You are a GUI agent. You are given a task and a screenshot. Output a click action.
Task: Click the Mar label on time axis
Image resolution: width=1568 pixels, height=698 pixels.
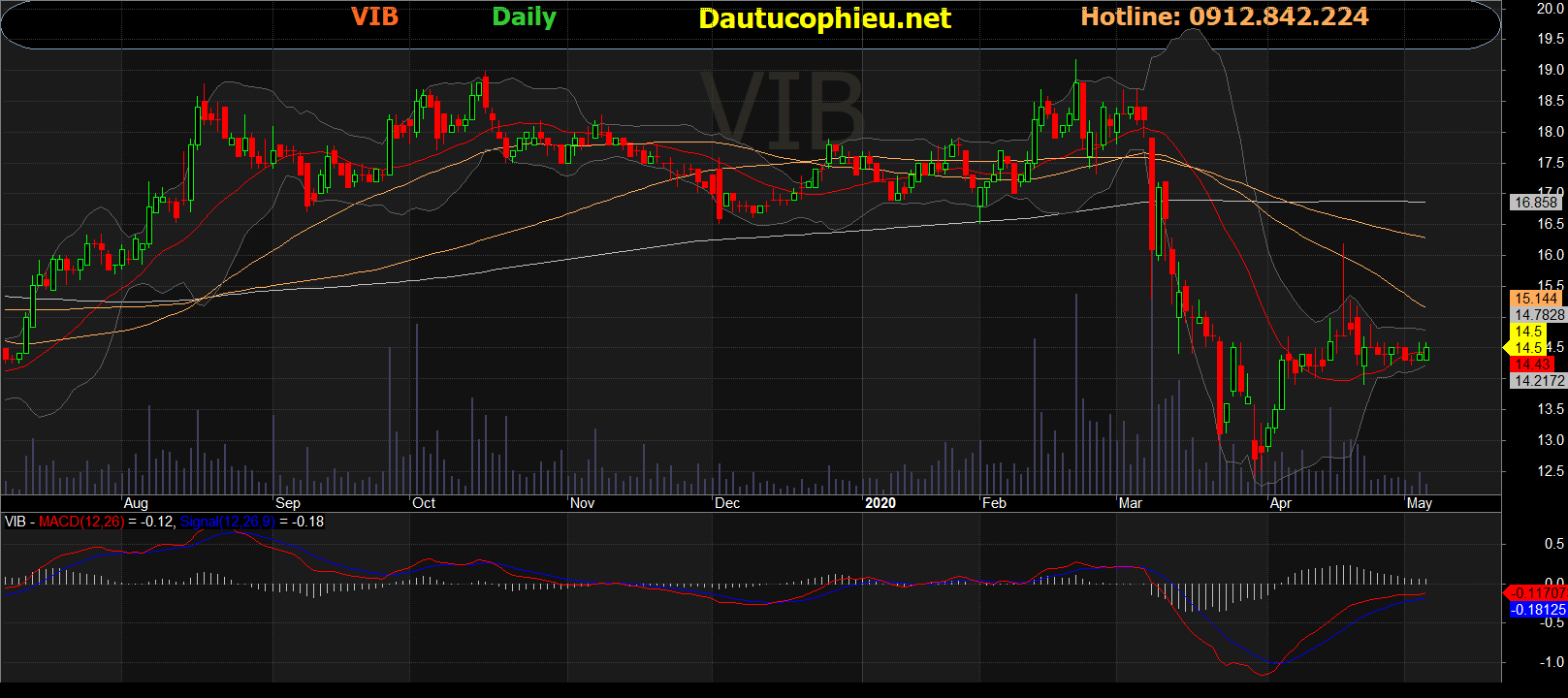pos(1131,503)
